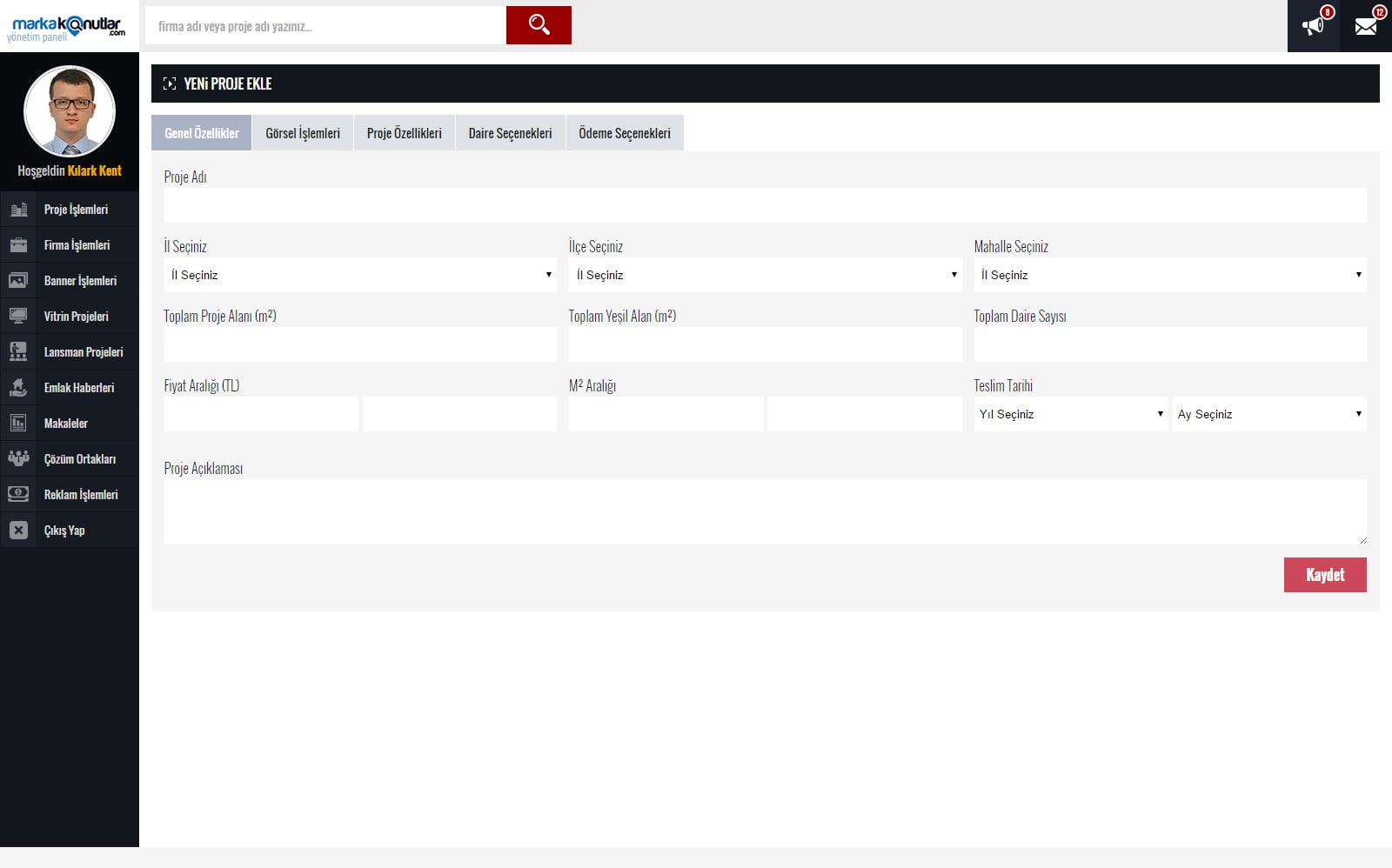Open the İlçe Seçiniz district dropdown
This screenshot has width=1392, height=868.
(x=765, y=275)
